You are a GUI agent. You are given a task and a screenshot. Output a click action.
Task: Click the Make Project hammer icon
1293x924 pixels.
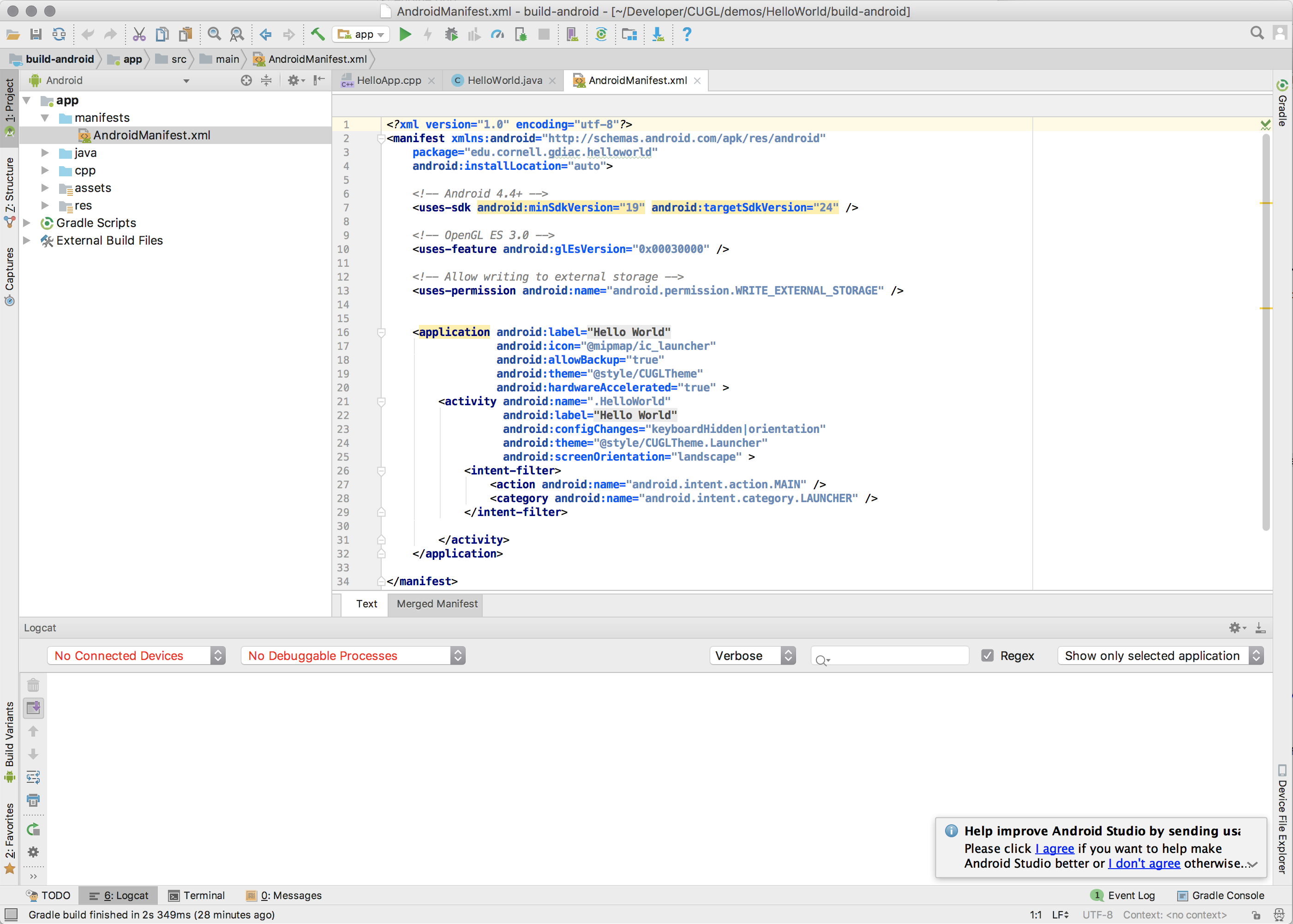pyautogui.click(x=317, y=35)
